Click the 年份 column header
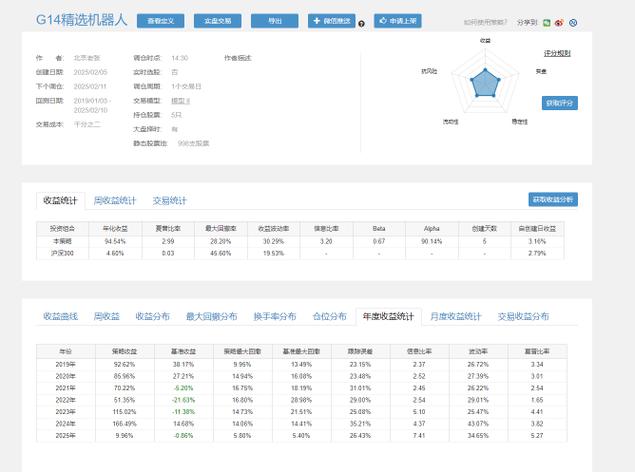 coord(66,351)
